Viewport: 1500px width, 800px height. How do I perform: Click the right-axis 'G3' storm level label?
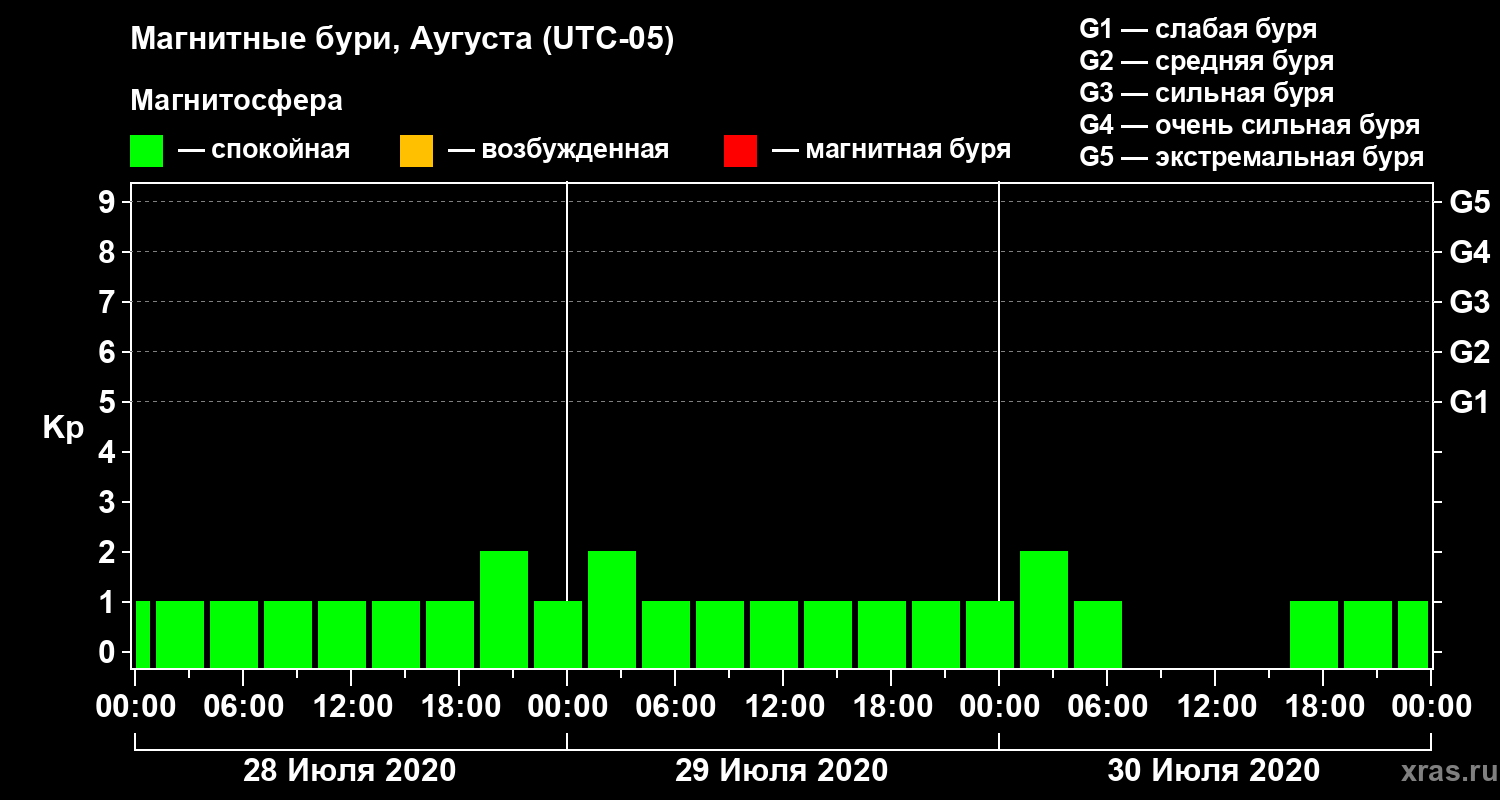[1470, 303]
